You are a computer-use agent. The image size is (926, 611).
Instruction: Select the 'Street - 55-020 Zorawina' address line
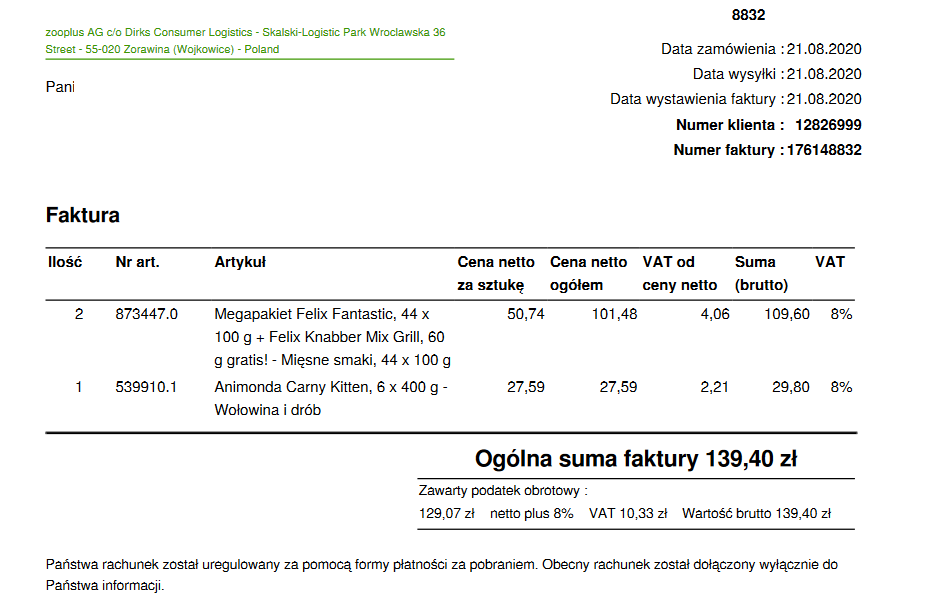(x=162, y=50)
